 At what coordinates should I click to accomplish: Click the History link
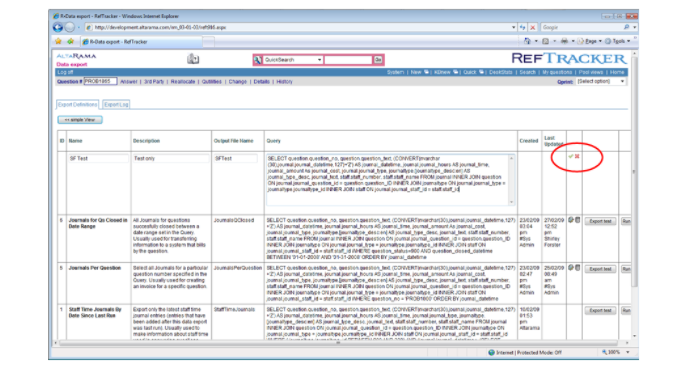tap(284, 82)
